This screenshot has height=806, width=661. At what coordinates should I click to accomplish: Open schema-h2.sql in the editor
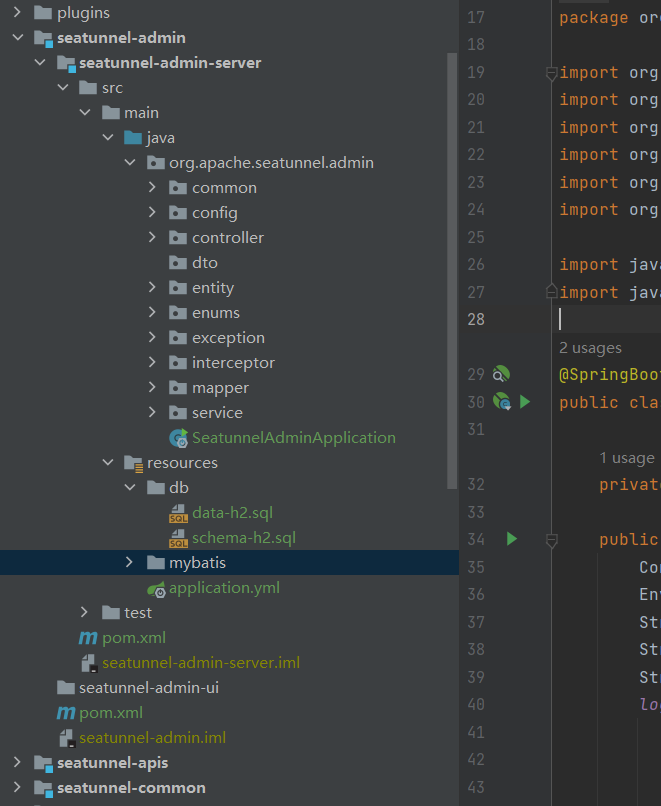tap(244, 538)
